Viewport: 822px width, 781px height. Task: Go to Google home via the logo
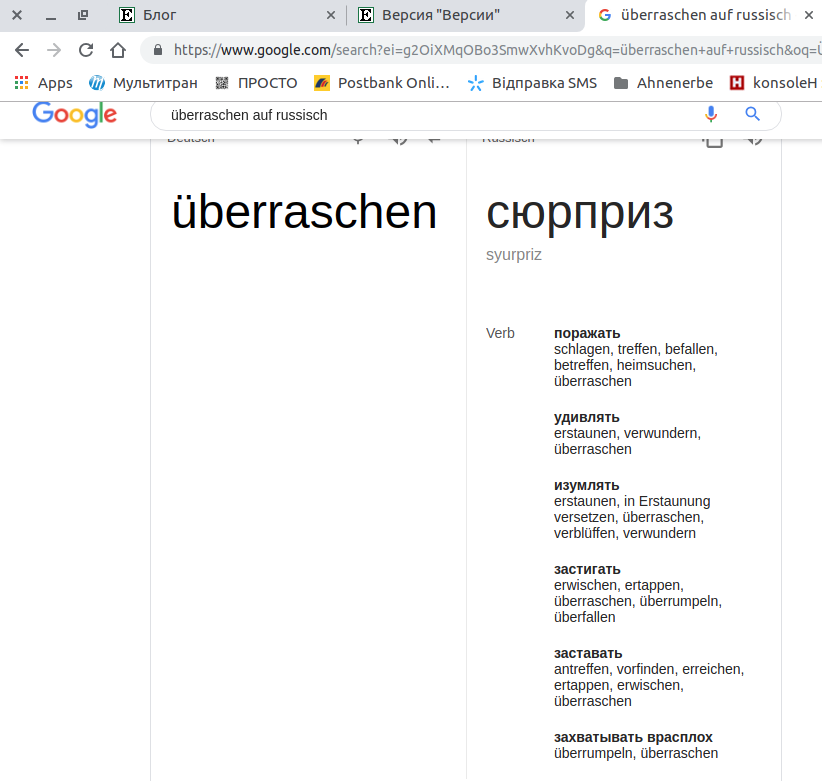coord(74,115)
